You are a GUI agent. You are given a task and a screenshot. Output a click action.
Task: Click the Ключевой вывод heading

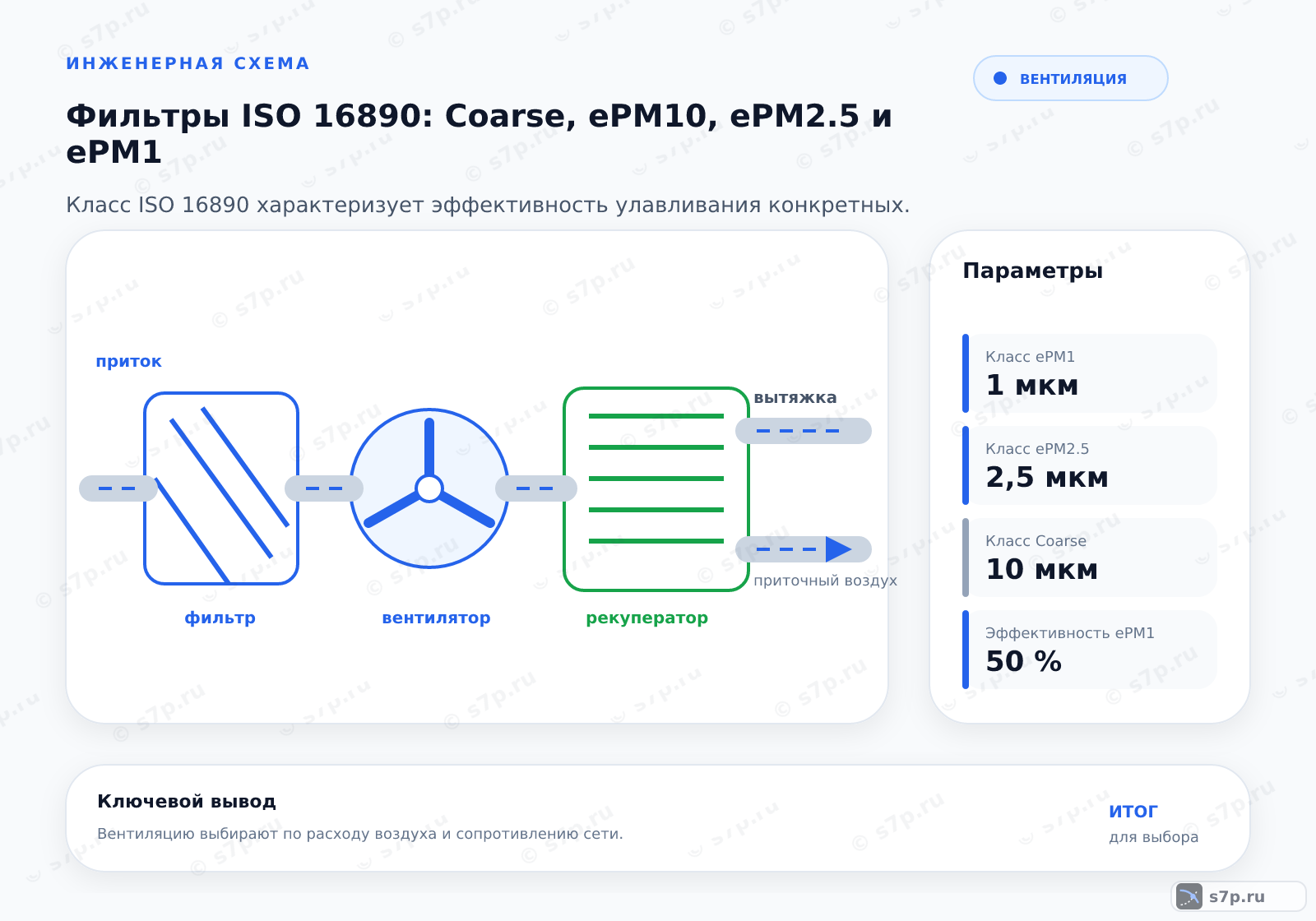pyautogui.click(x=187, y=802)
